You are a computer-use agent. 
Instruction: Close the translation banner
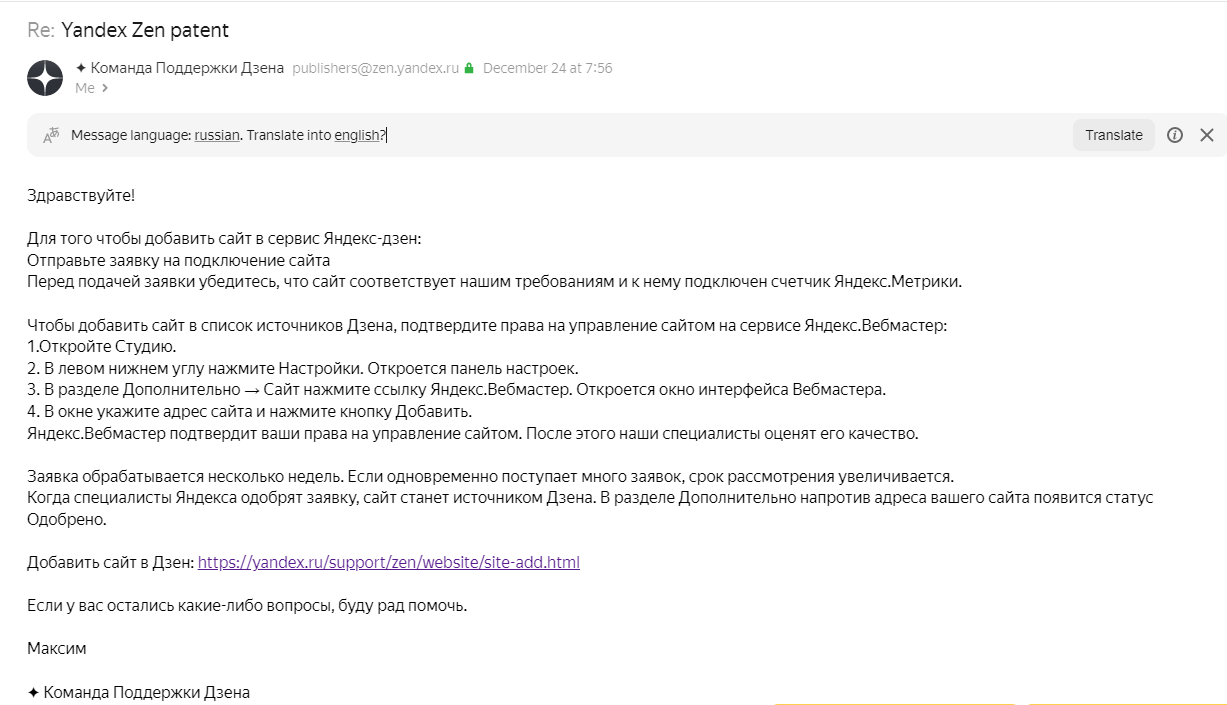(1207, 135)
